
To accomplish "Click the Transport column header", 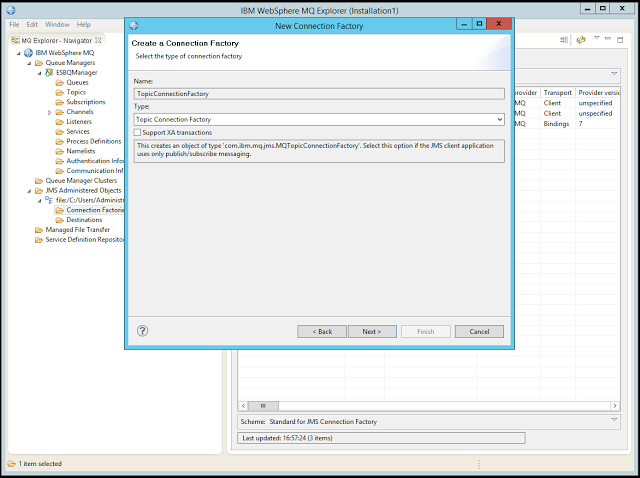I will pos(558,93).
